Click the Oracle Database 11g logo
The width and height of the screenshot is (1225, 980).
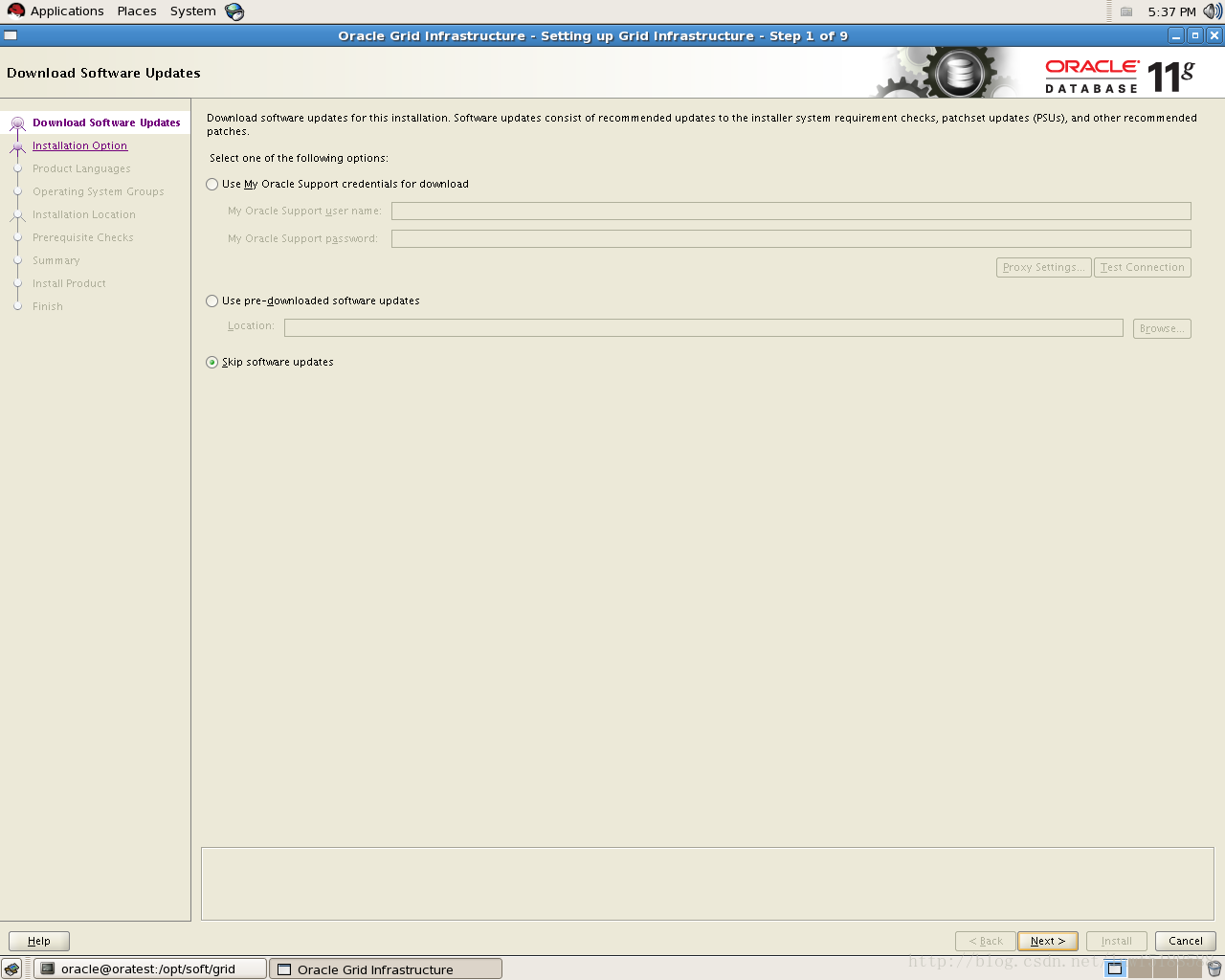pyautogui.click(x=1120, y=76)
